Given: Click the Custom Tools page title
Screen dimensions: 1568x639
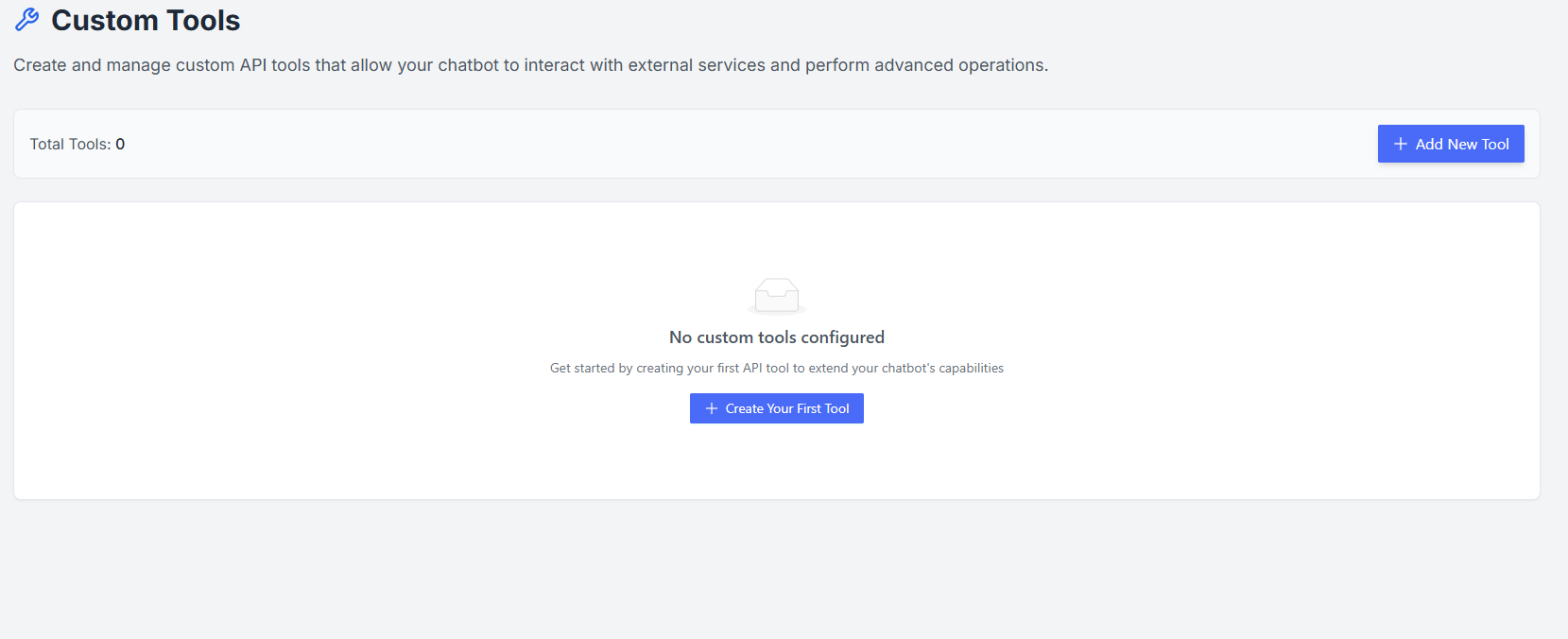Looking at the screenshot, I should tap(145, 20).
